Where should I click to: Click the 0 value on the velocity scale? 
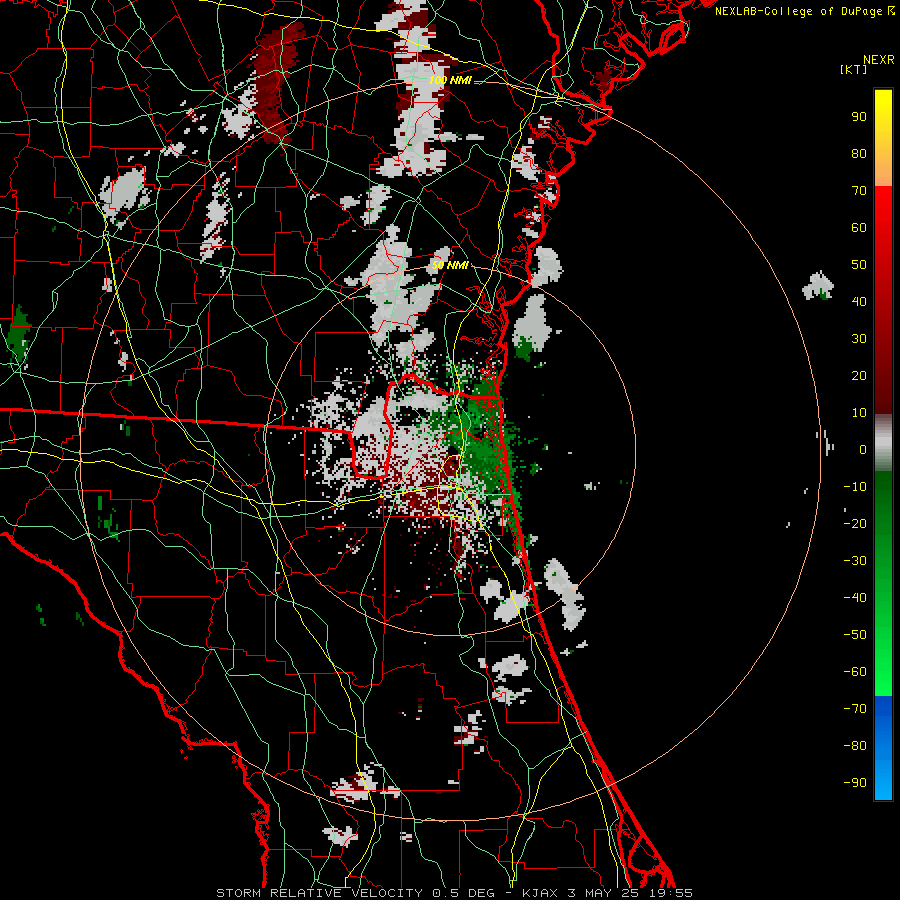tap(863, 450)
